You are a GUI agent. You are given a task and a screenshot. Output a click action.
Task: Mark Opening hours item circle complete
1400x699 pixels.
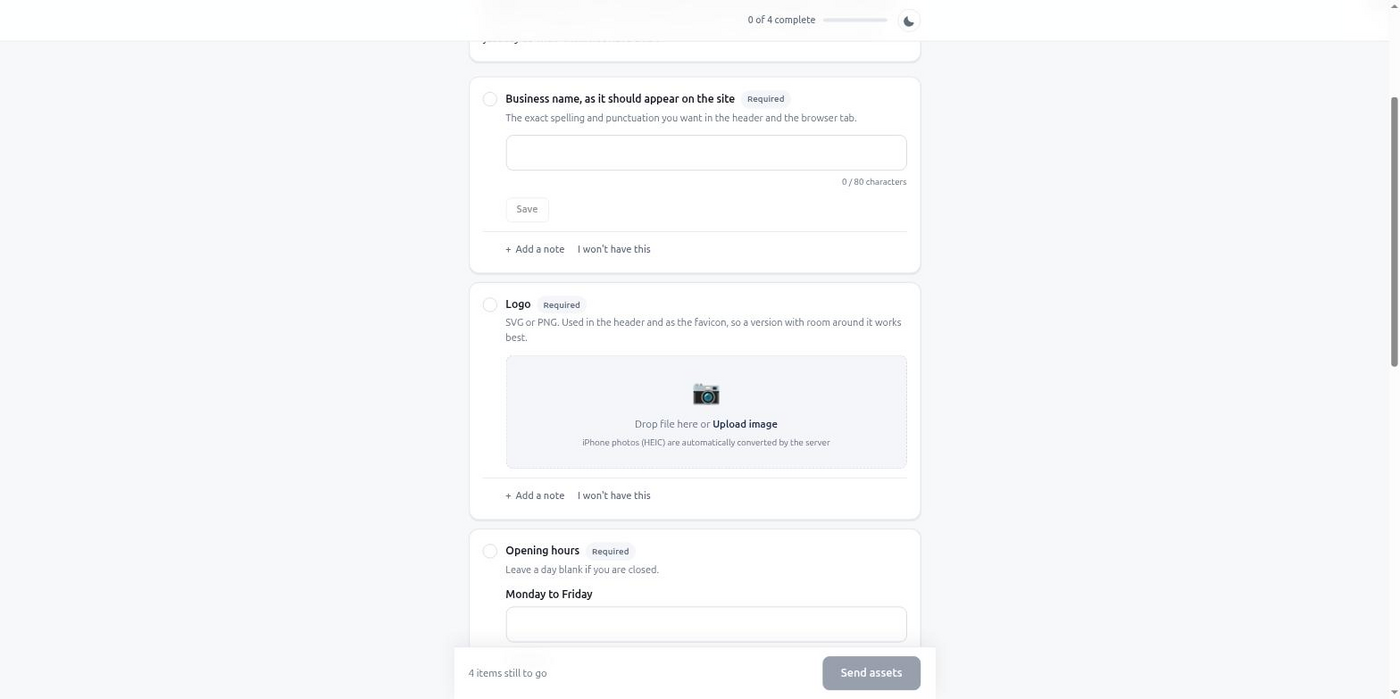(x=490, y=551)
